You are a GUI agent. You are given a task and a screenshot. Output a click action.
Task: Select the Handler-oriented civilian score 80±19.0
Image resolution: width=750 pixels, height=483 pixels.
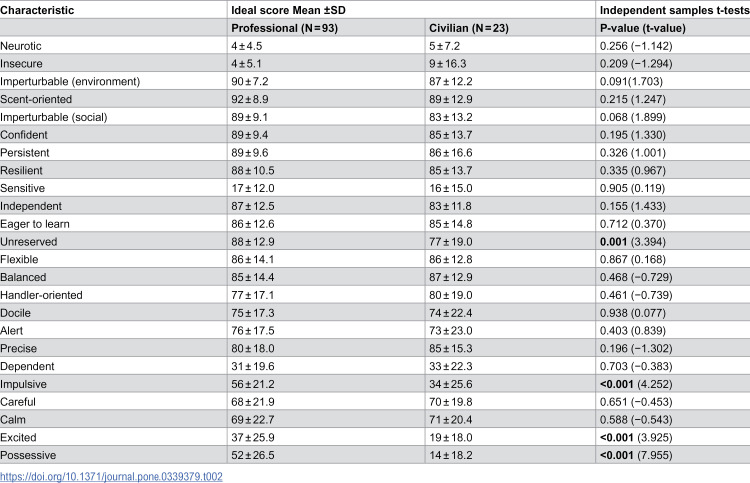tap(451, 295)
